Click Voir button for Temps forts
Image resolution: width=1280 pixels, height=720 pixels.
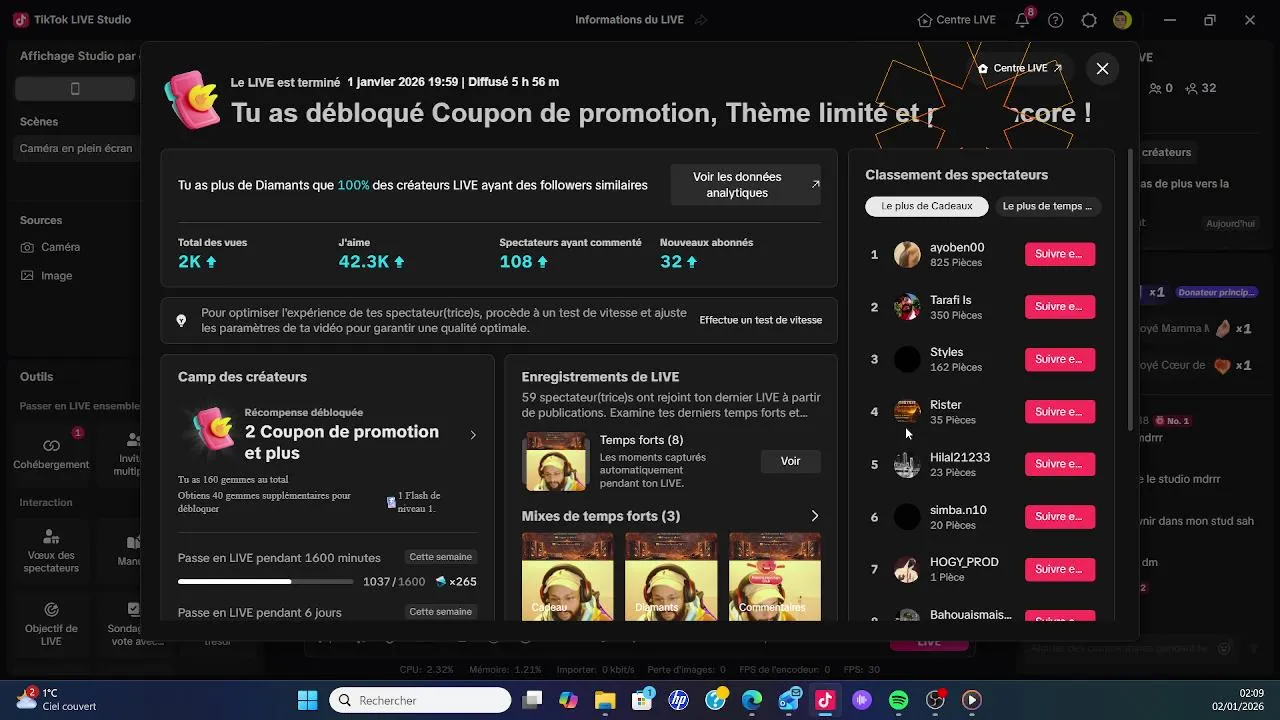790,461
